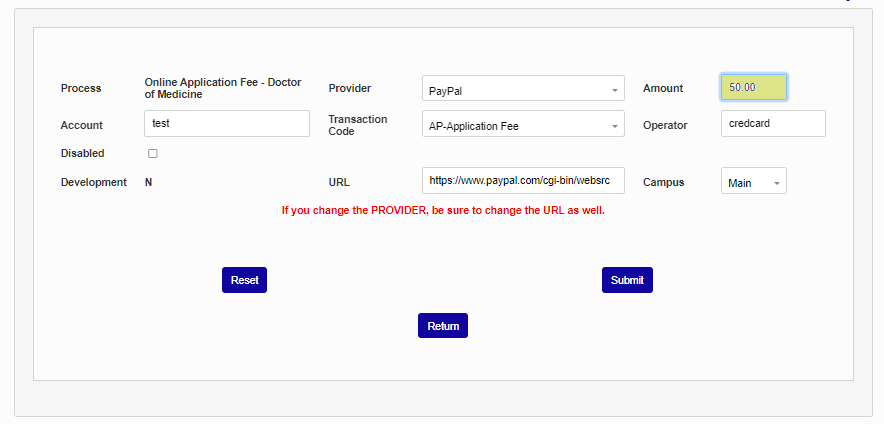Click the Operator field containing credcard
884x424 pixels.
coord(772,124)
